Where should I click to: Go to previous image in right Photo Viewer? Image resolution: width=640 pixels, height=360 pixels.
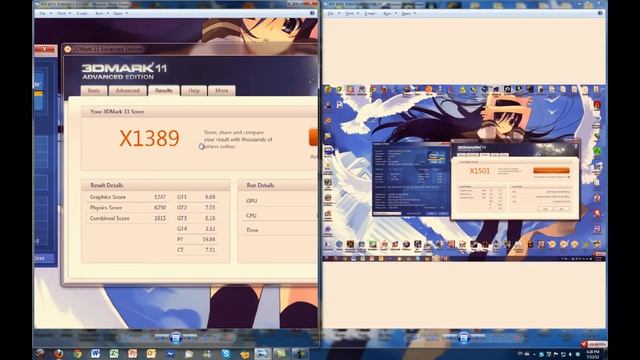(450, 338)
